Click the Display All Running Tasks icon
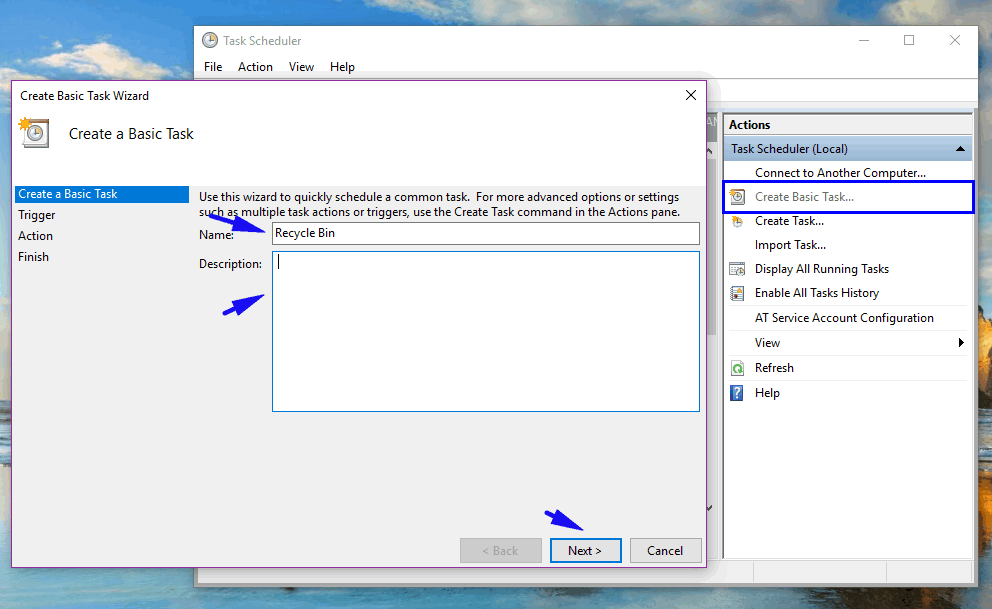Screen dimensions: 992x609 tap(737, 269)
